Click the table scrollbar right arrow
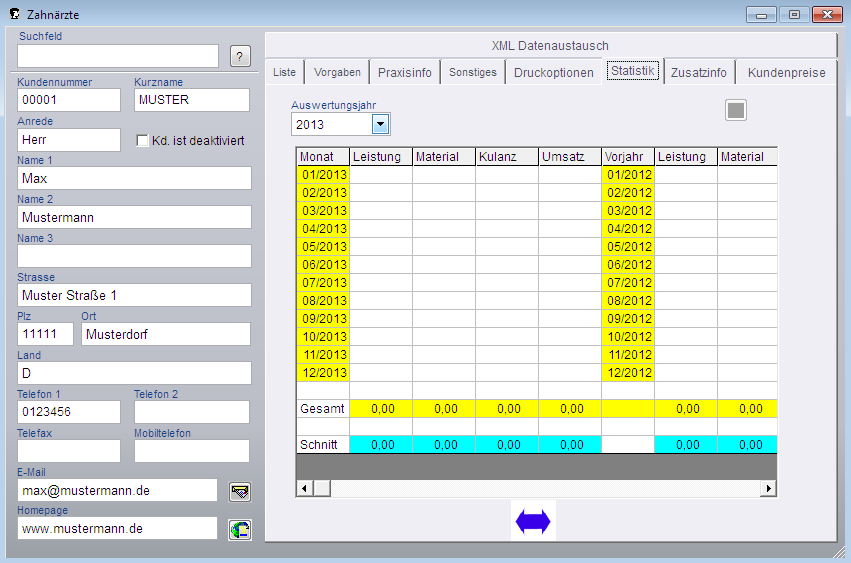This screenshot has height=563, width=851. click(x=768, y=488)
